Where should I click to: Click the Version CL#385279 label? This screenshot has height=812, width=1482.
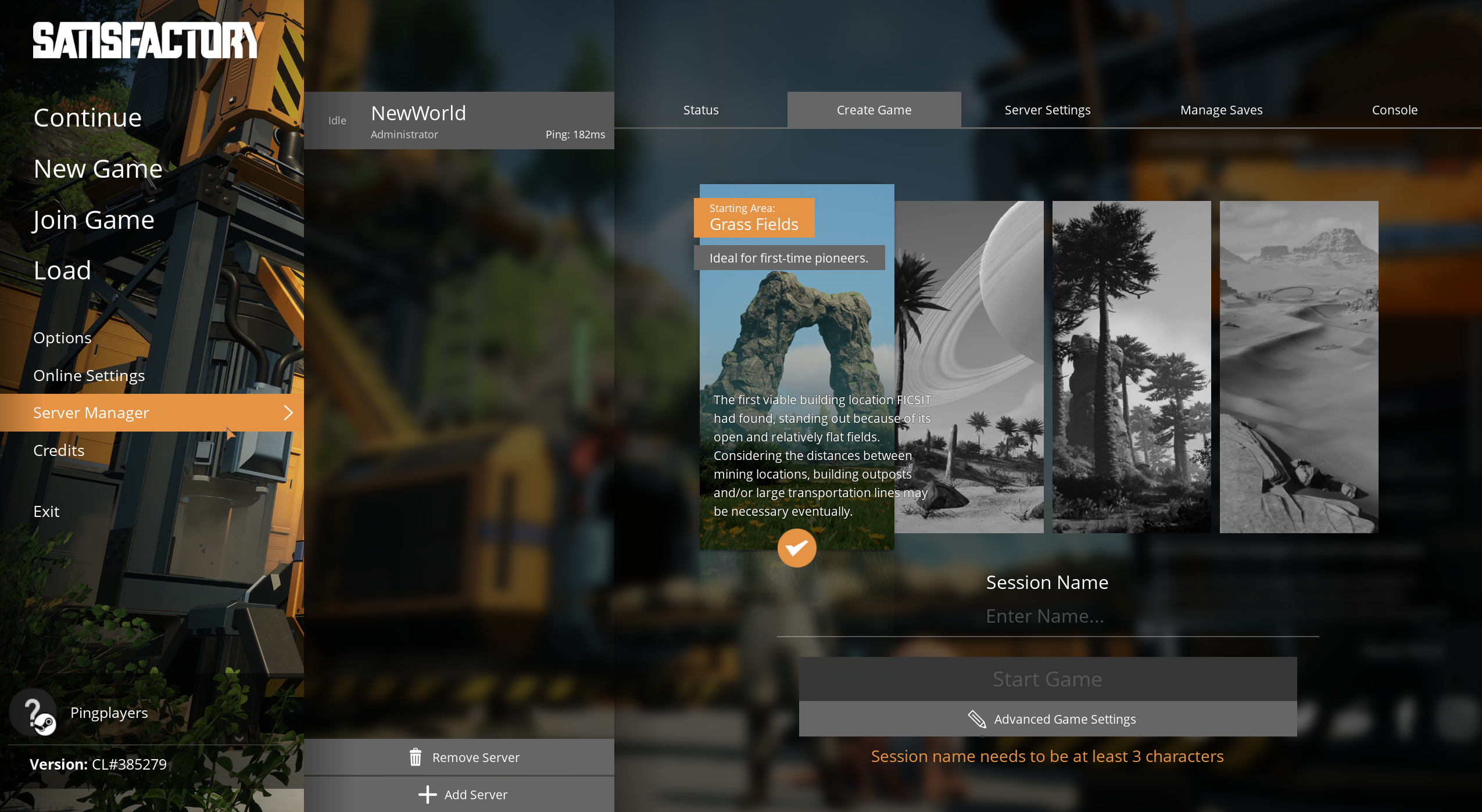point(98,764)
